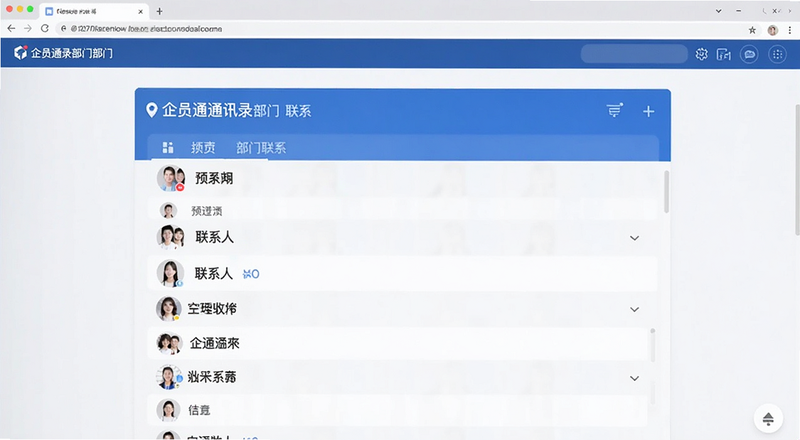800x440 pixels.
Task: Click the contact list vertical scrollbar
Action: 666,192
